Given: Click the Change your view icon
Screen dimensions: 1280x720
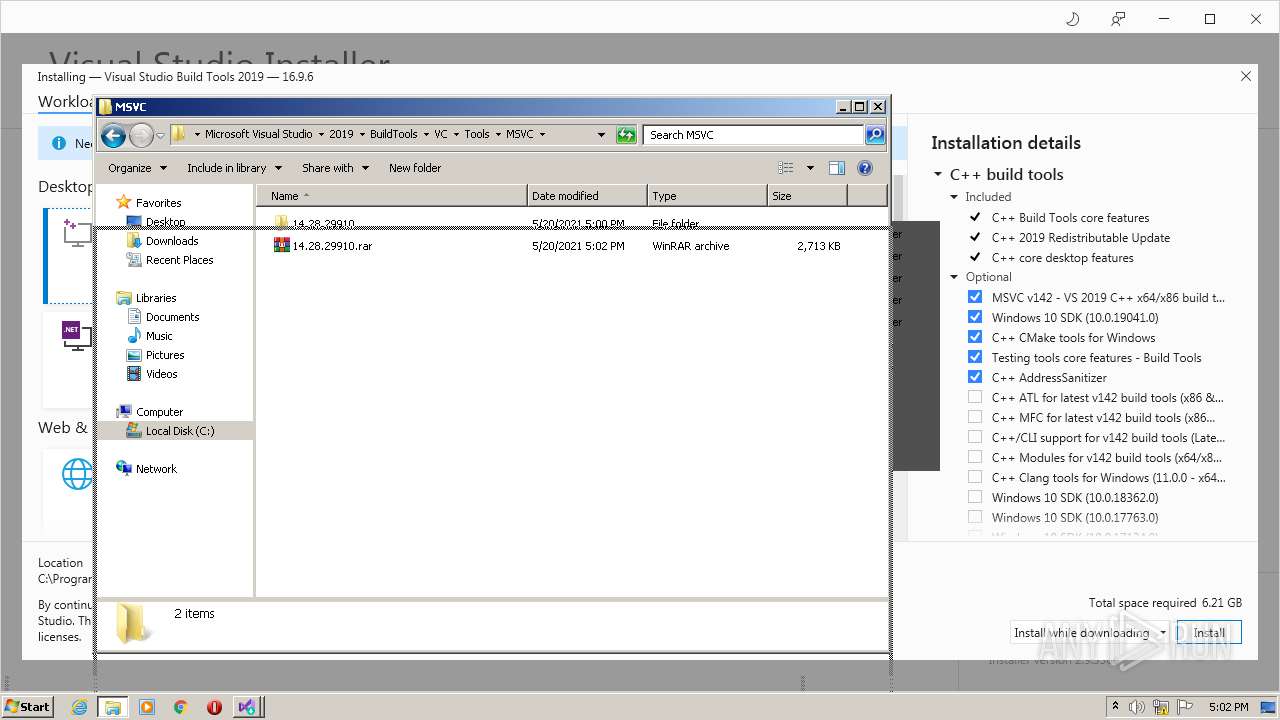Looking at the screenshot, I should pos(786,168).
